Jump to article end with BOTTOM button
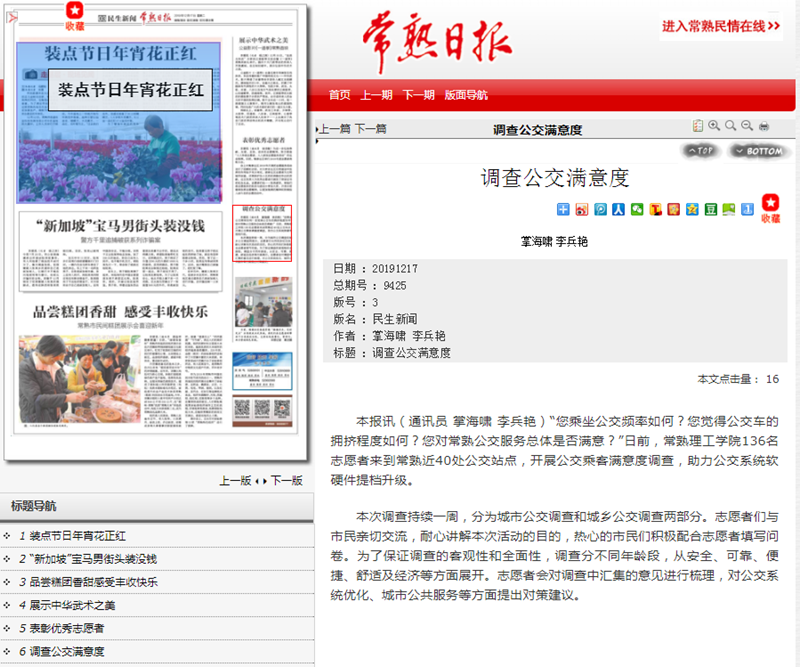This screenshot has height=667, width=800. 759,151
